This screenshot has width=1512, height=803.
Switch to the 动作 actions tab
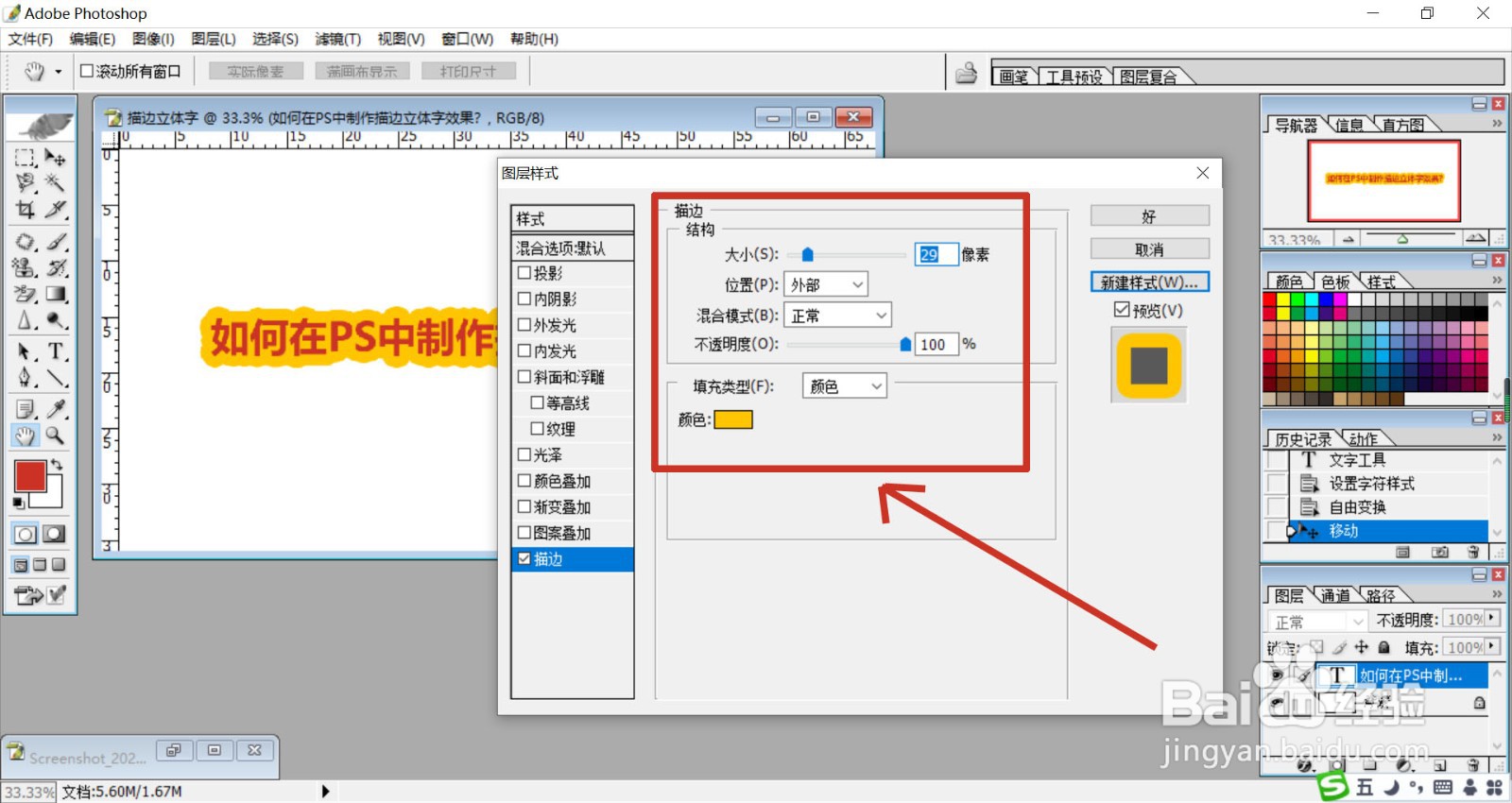(1363, 439)
